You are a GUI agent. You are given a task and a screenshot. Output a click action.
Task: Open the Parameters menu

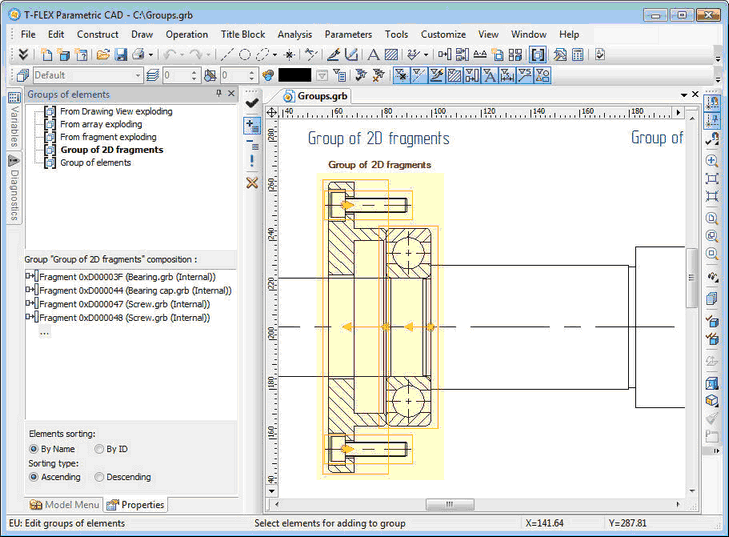click(348, 34)
